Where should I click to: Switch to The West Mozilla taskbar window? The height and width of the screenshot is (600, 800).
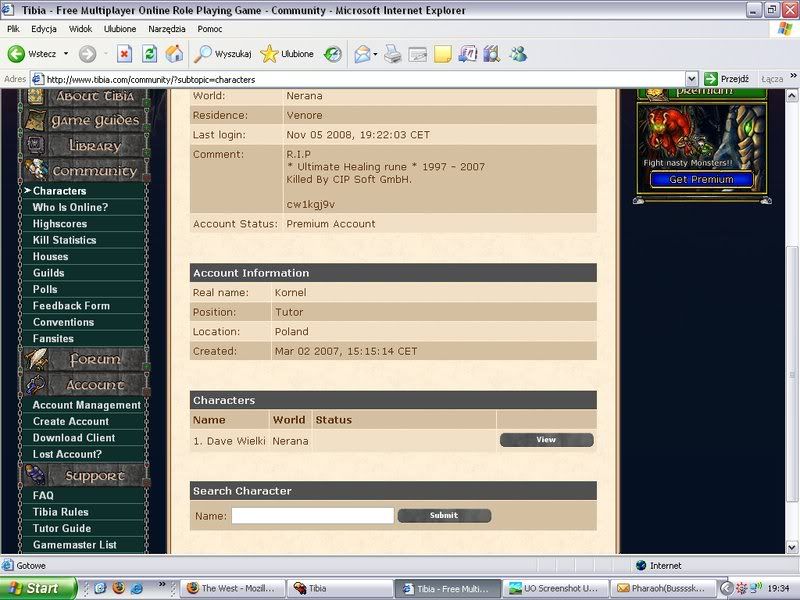tap(232, 588)
